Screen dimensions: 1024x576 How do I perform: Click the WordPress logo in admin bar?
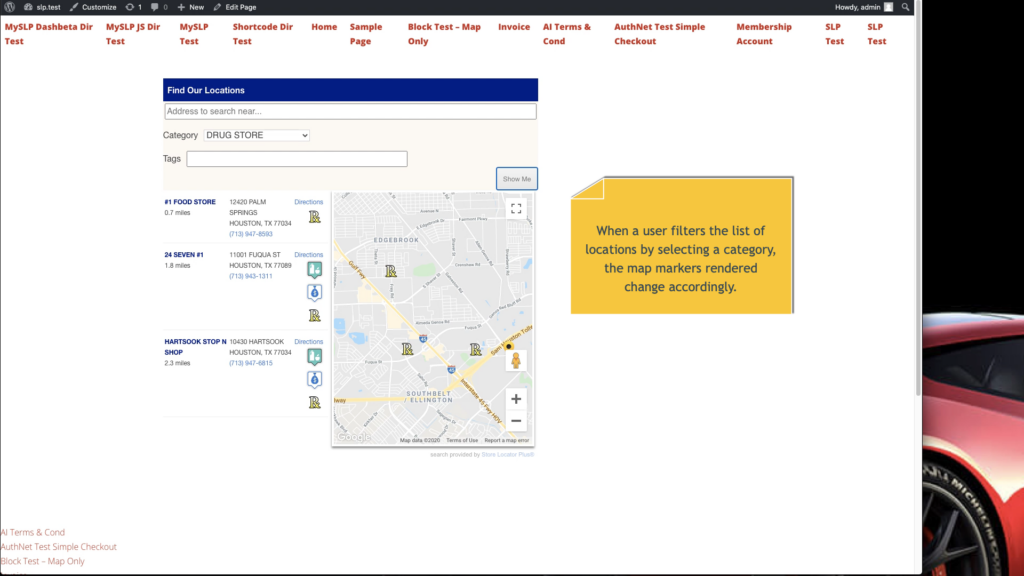pyautogui.click(x=10, y=7)
